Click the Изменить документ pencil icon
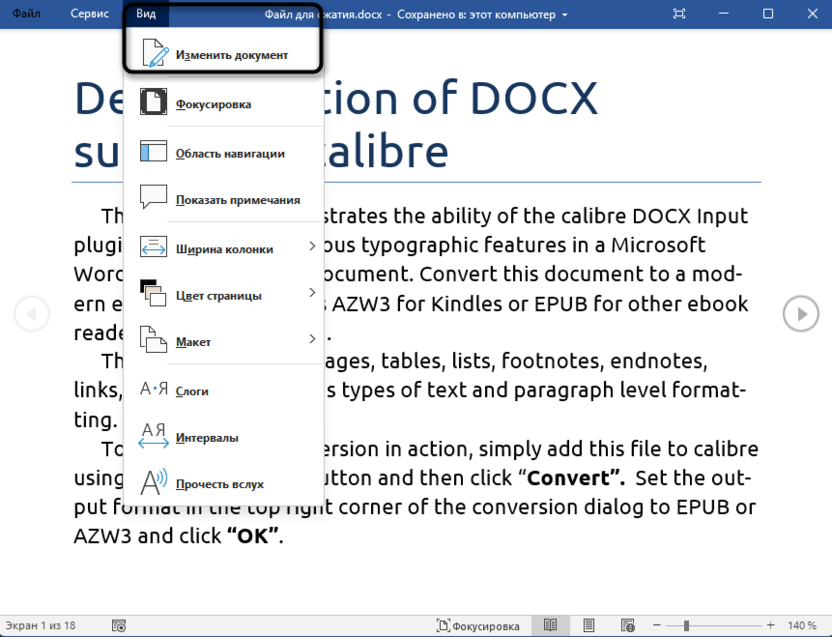832x637 pixels. [153, 55]
